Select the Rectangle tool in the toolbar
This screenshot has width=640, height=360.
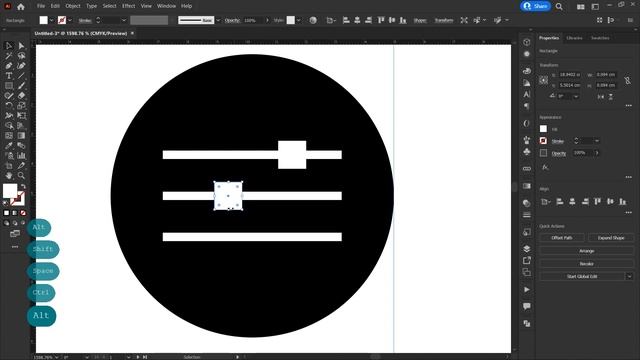pos(9,86)
